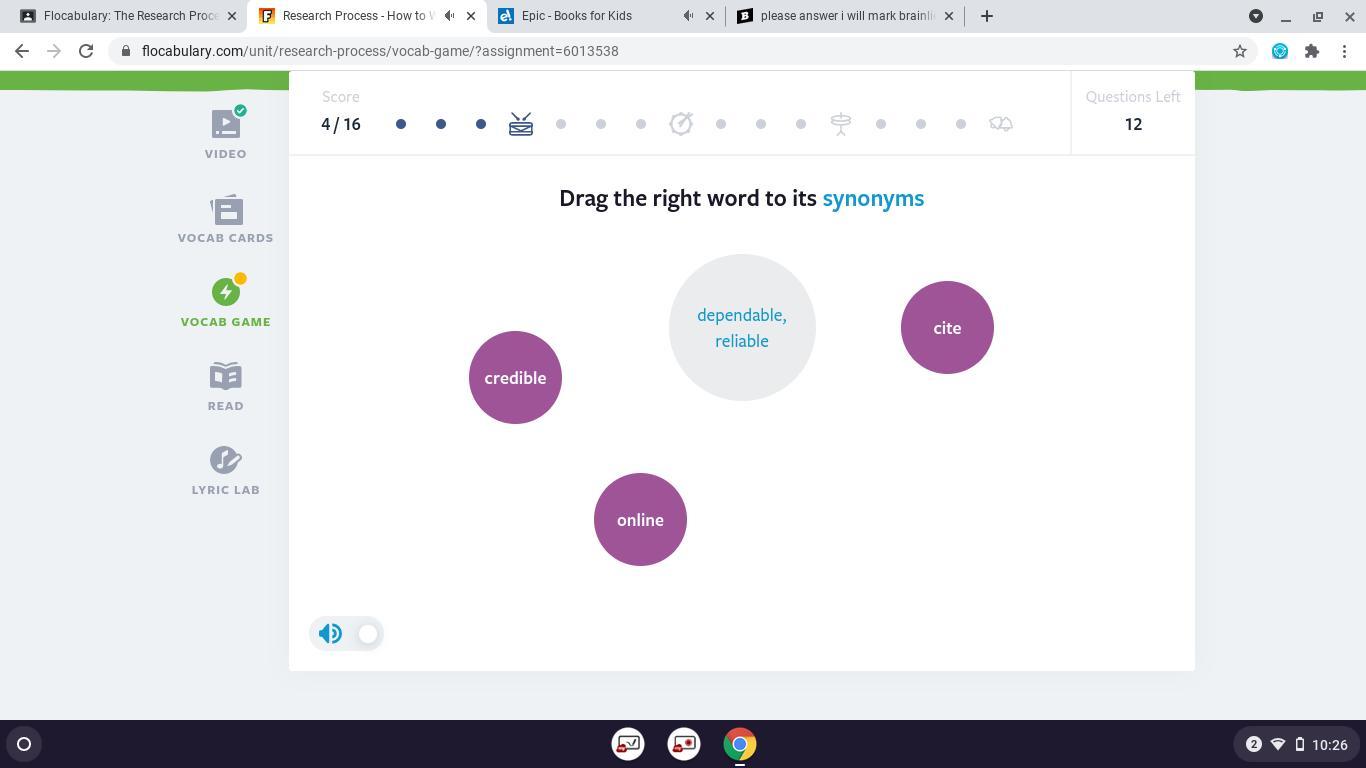Select the 'credible' word bubble
The width and height of the screenshot is (1366, 768).
pyautogui.click(x=515, y=378)
